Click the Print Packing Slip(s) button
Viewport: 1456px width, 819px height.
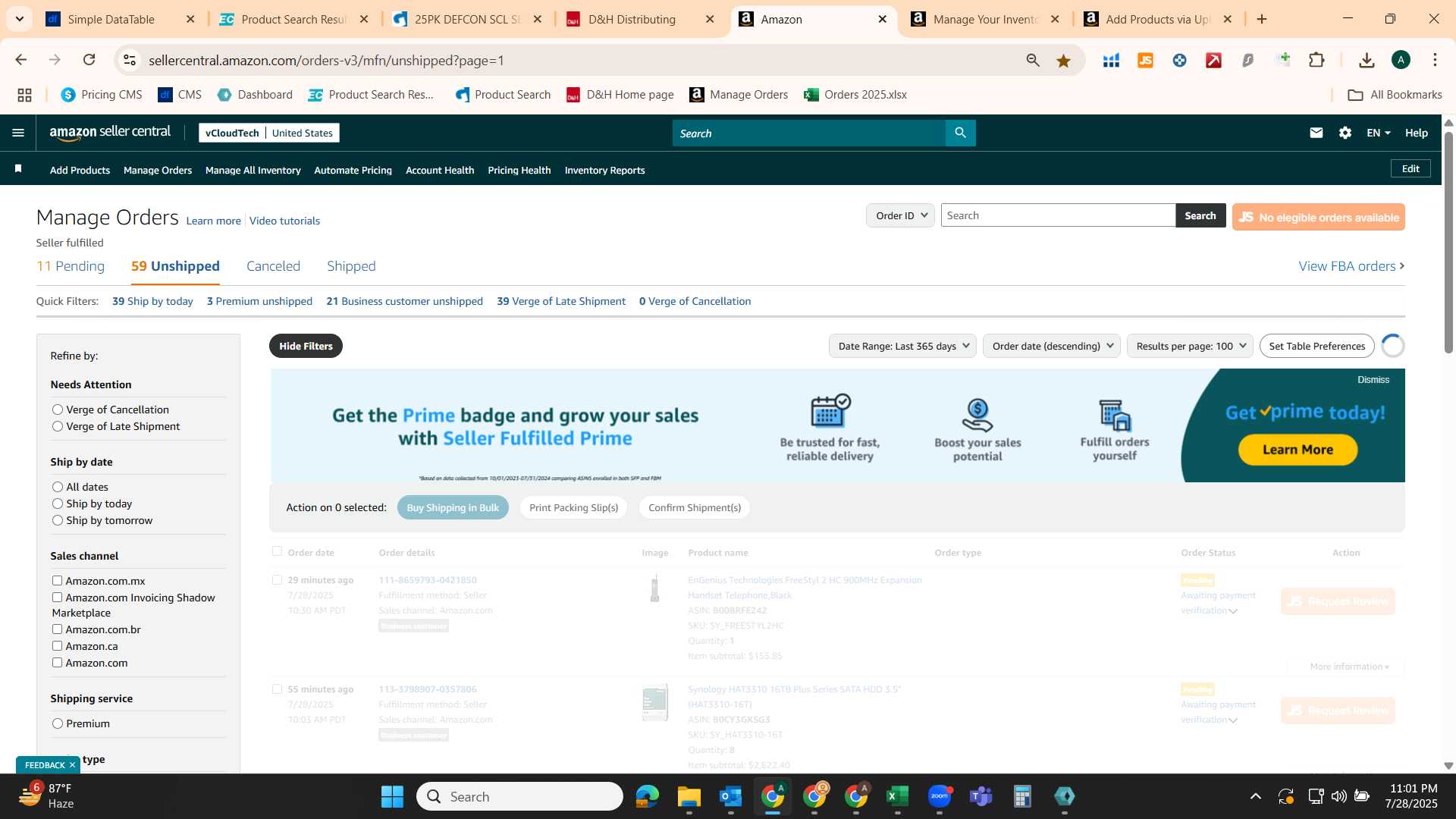point(573,507)
